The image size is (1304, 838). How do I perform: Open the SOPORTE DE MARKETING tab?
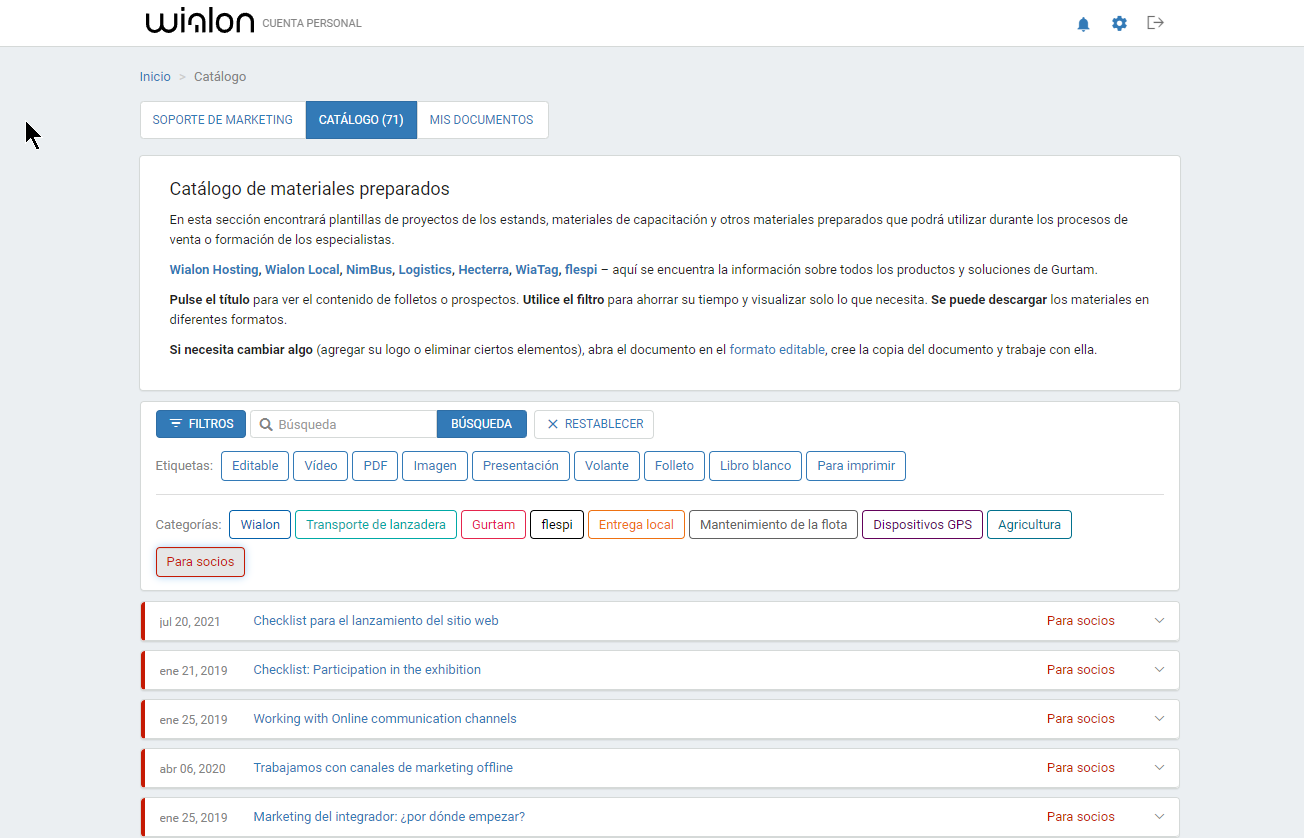coord(222,119)
